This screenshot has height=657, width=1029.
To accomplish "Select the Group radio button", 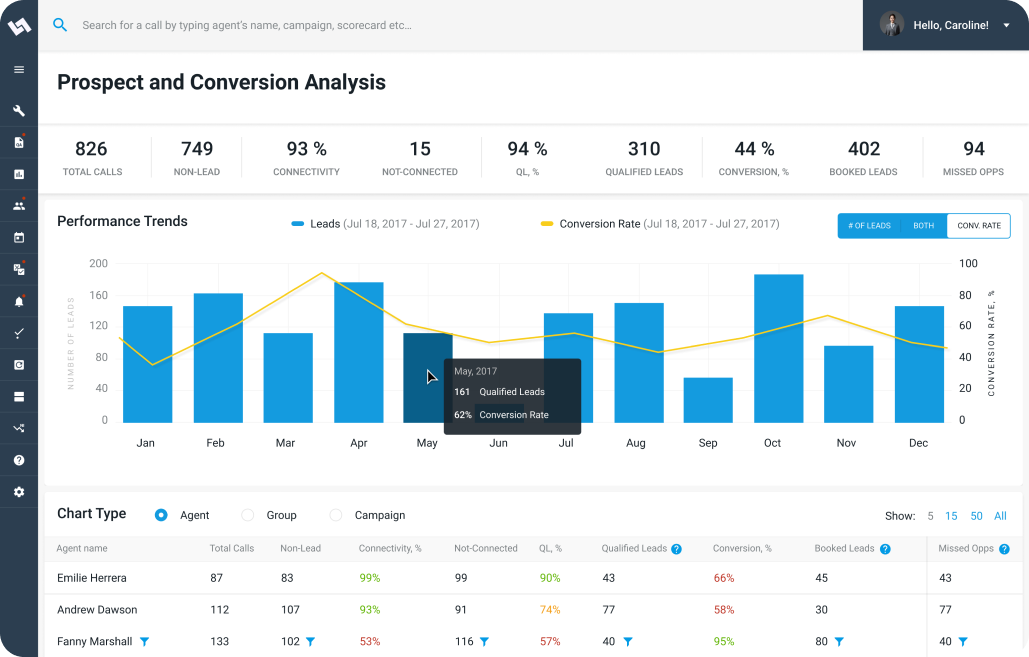I will [x=247, y=515].
